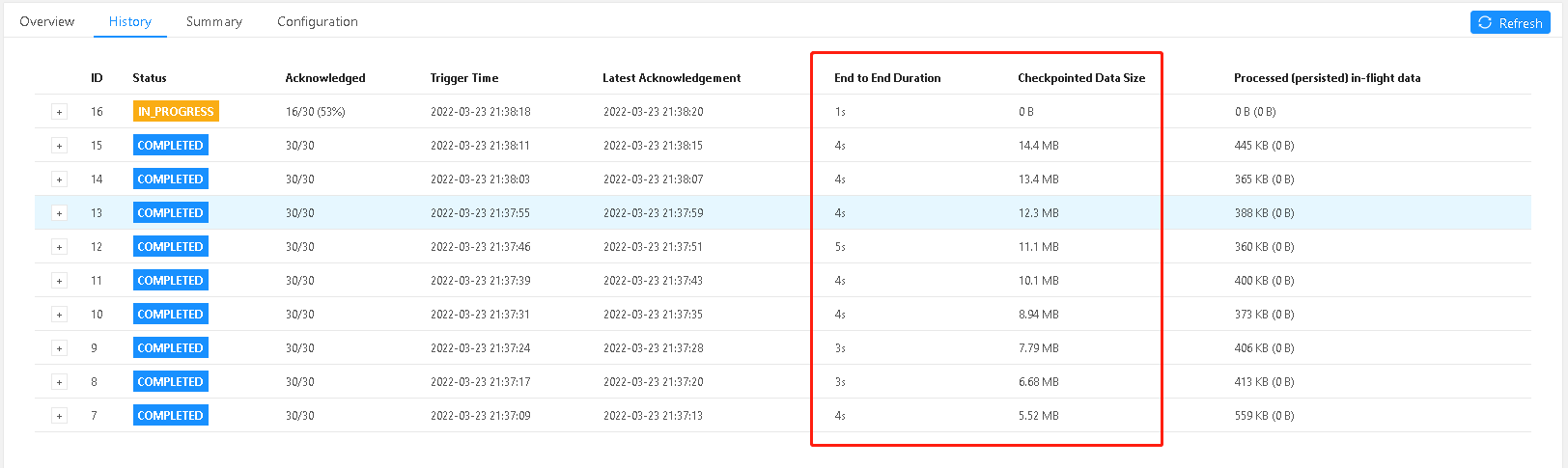The width and height of the screenshot is (1568, 468).
Task: Click the 365 KB (0 B) value
Action: (1265, 179)
